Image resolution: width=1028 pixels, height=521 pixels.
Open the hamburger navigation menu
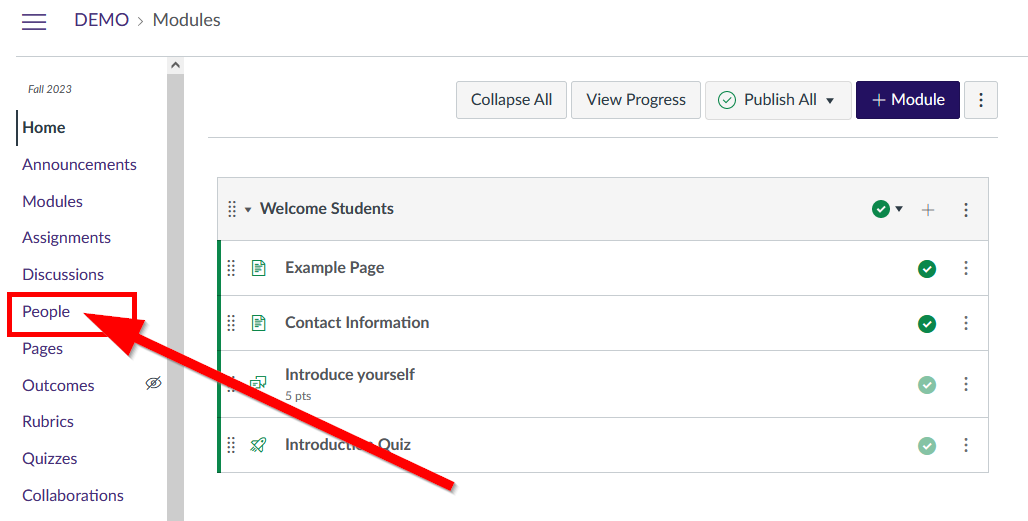(34, 22)
